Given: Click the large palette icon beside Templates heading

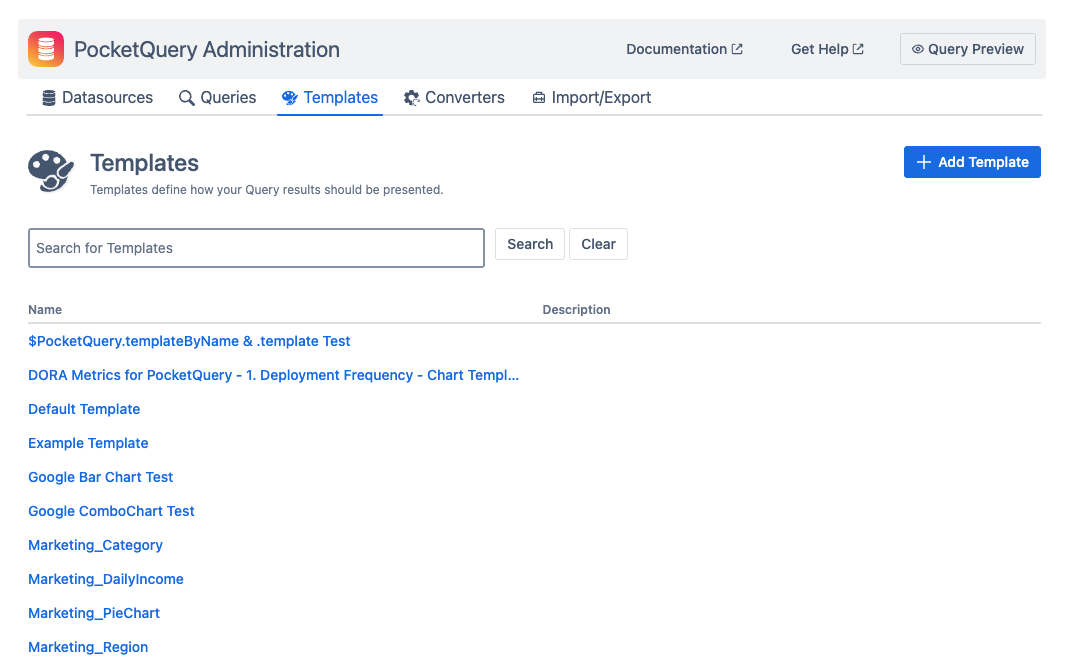Looking at the screenshot, I should pyautogui.click(x=50, y=170).
